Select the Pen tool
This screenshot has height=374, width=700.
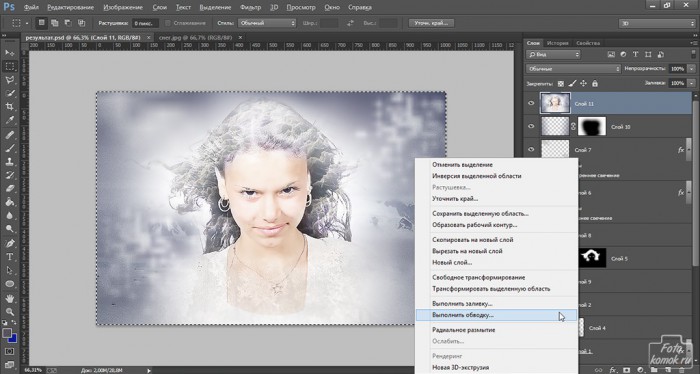coord(9,243)
